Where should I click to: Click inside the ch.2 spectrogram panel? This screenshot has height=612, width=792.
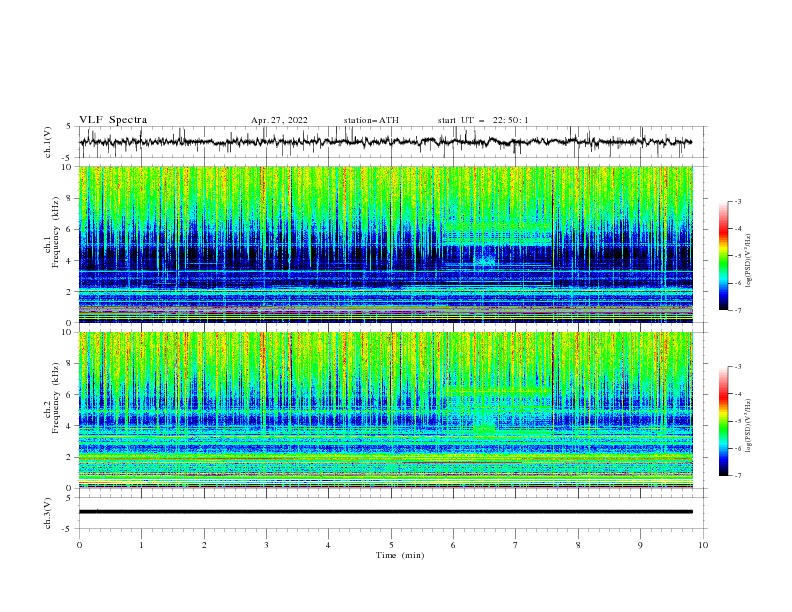point(386,410)
